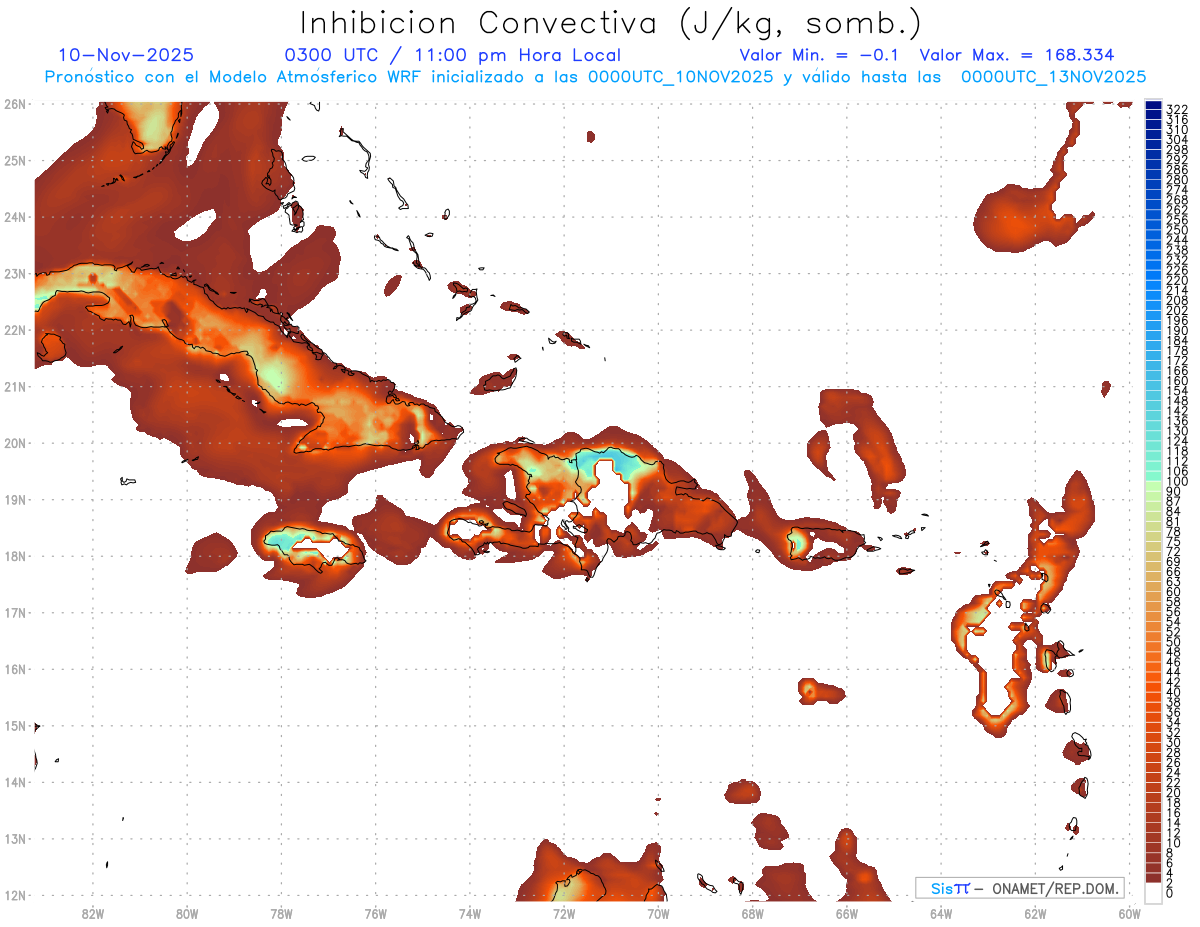Click the title 'Inhibicion Convectiva (J/kg, somb.)'

pyautogui.click(x=611, y=23)
